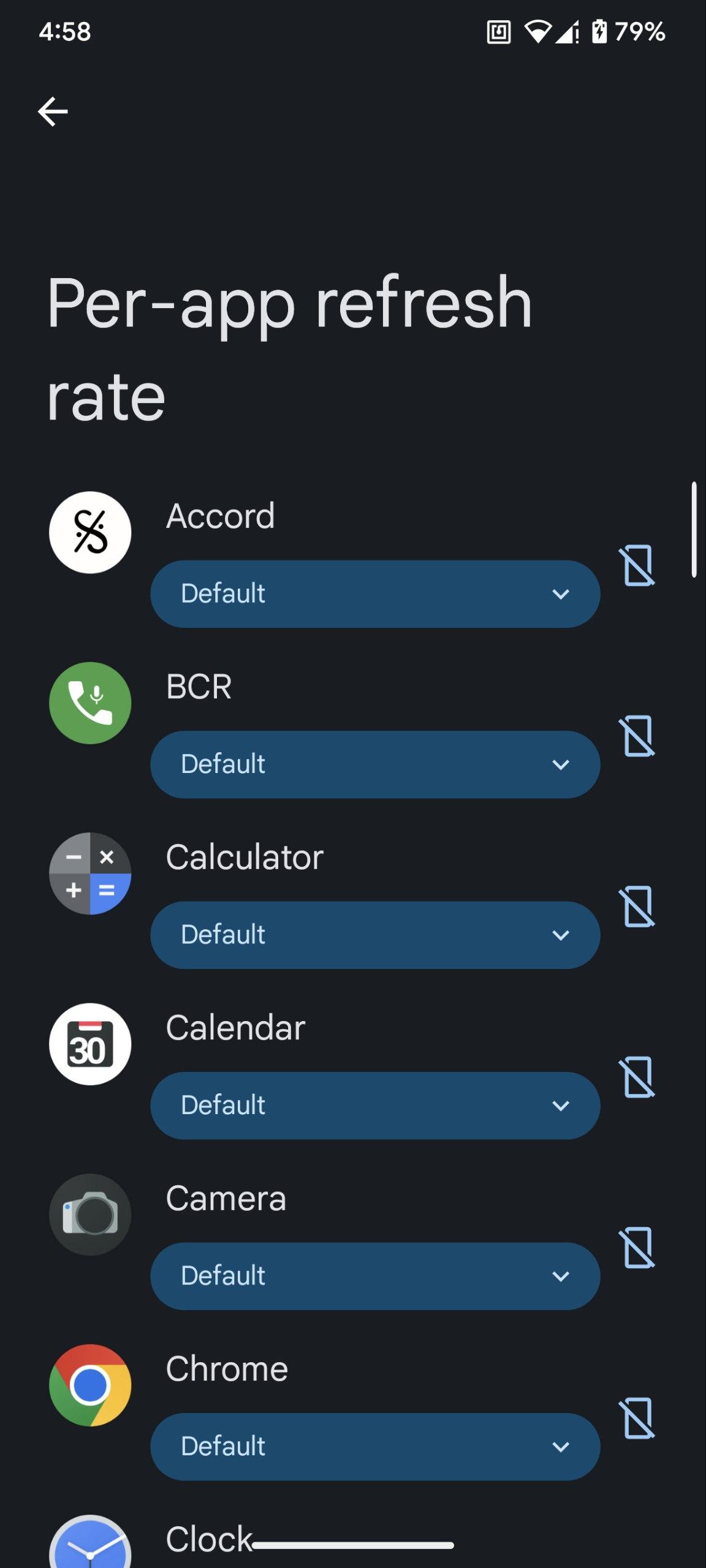This screenshot has height=1568, width=706.
Task: Open Calculator refresh rate dropdown
Action: pyautogui.click(x=375, y=935)
